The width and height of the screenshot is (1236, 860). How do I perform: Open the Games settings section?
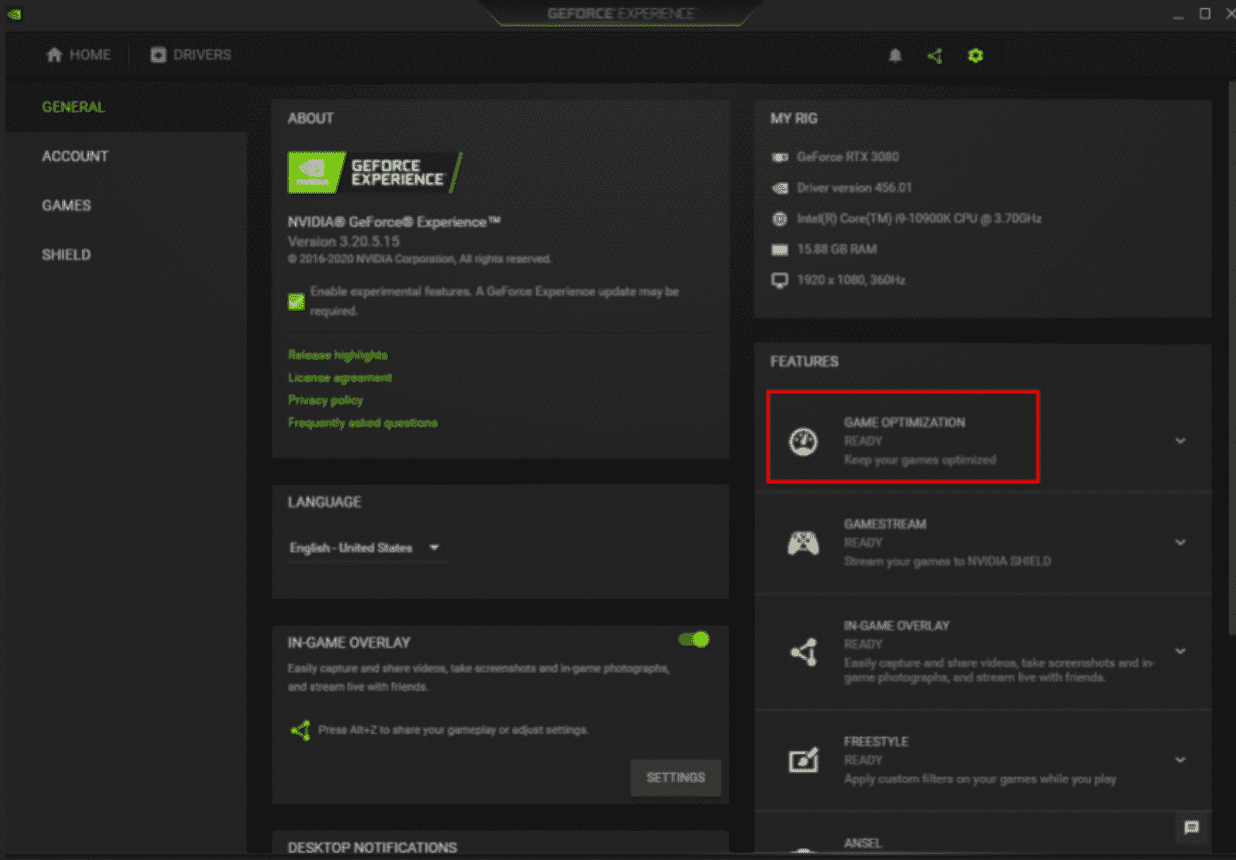[67, 205]
